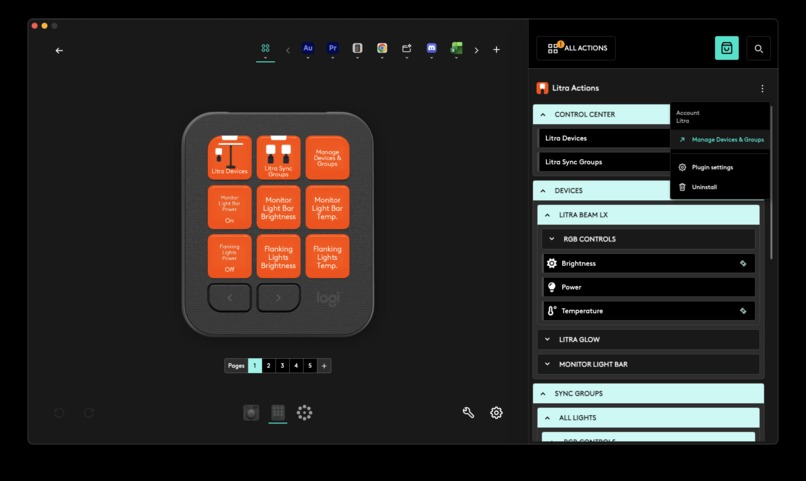
Task: Select the Flanking Lights Temp. key
Action: pos(327,256)
